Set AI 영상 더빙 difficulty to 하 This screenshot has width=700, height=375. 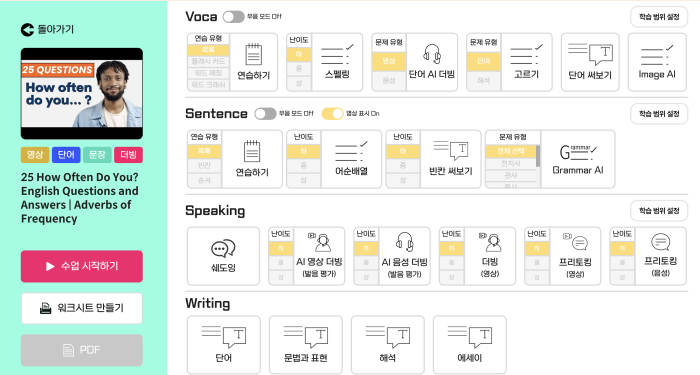click(281, 248)
